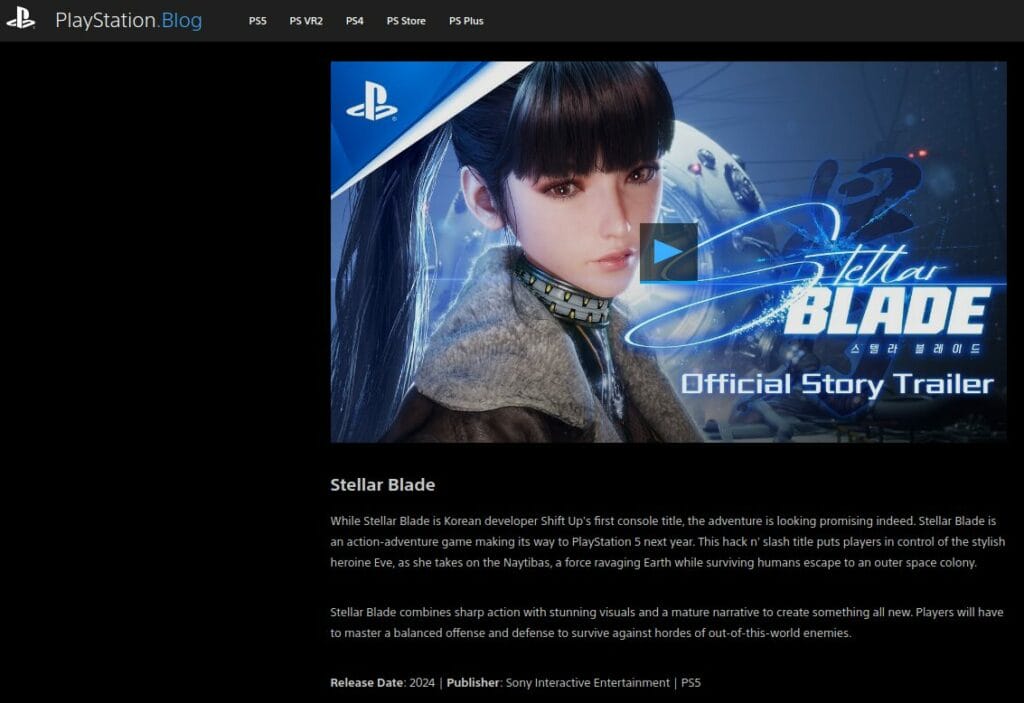Open the PlayStation.Blog home link
The image size is (1024, 703).
click(x=128, y=20)
